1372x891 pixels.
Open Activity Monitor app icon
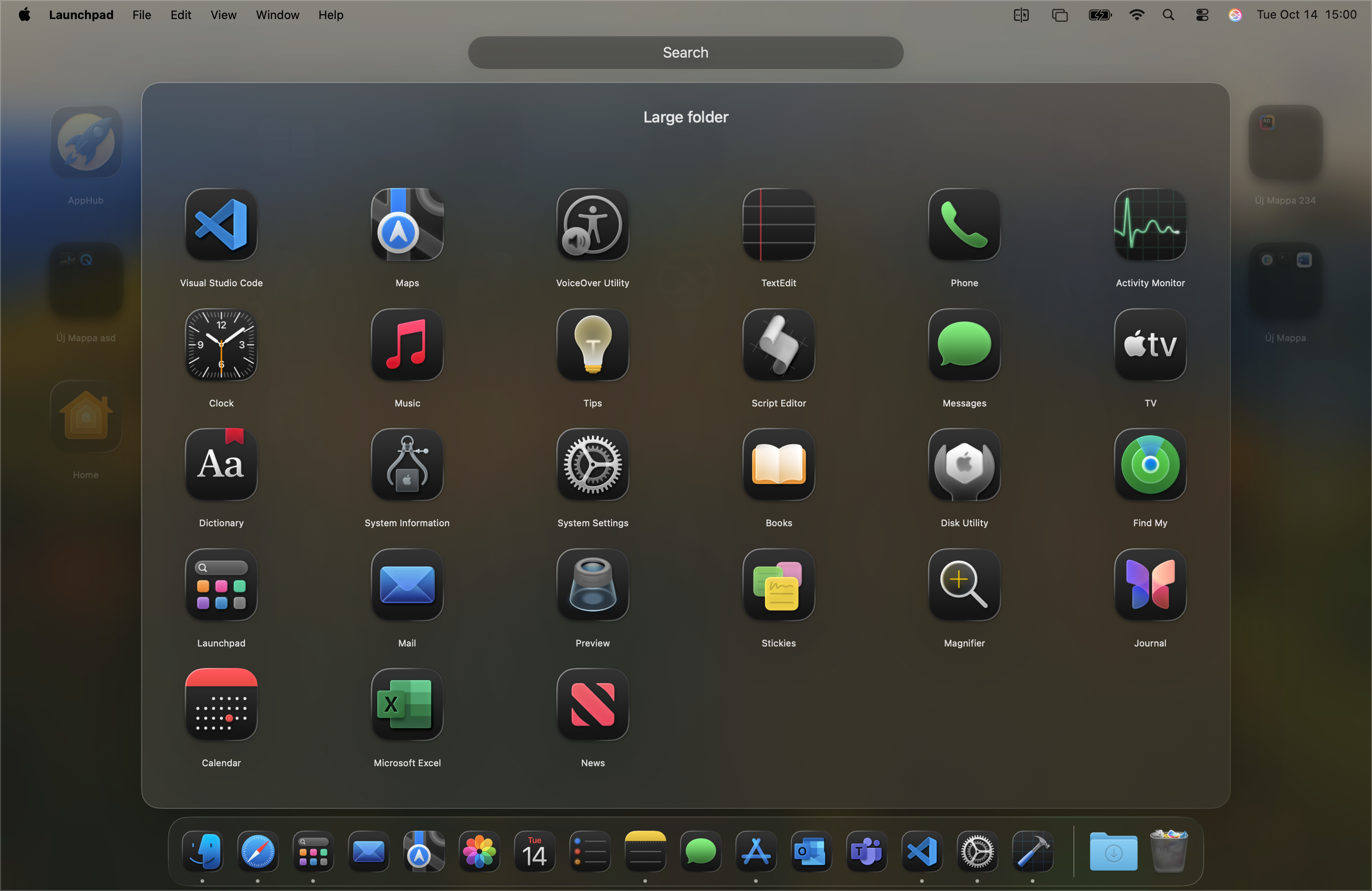click(1150, 225)
